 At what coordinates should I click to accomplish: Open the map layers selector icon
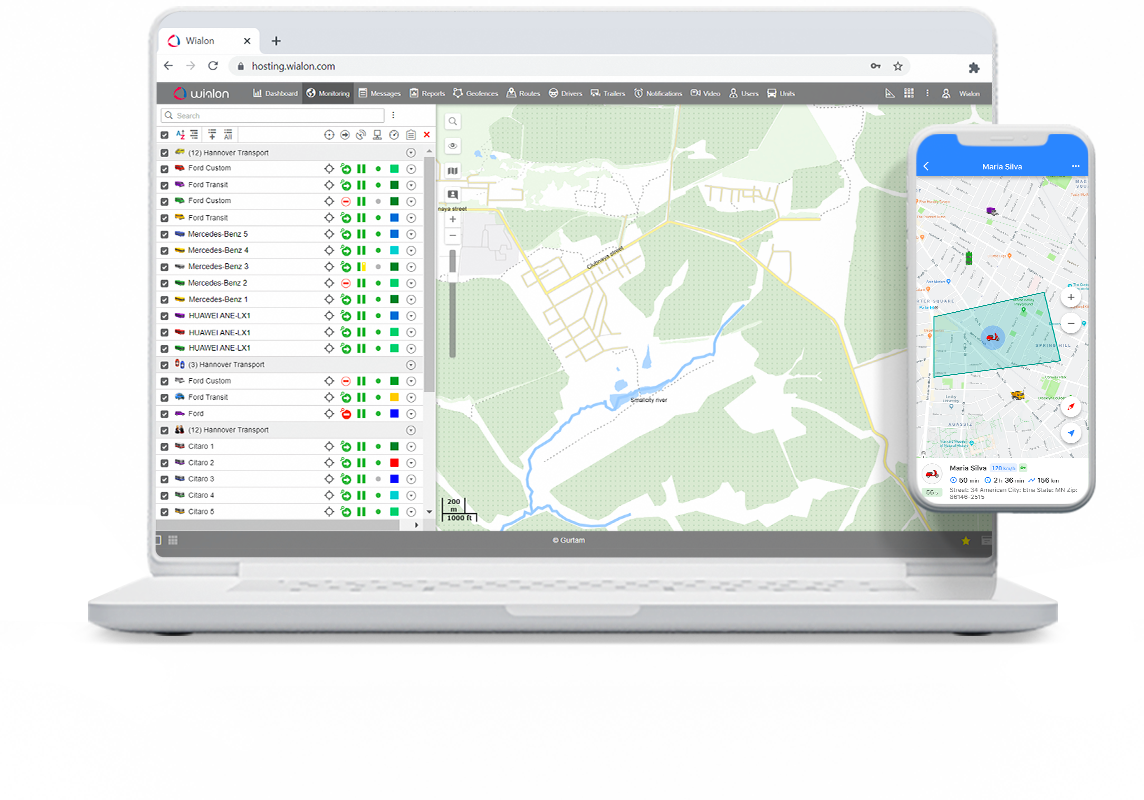pyautogui.click(x=452, y=170)
